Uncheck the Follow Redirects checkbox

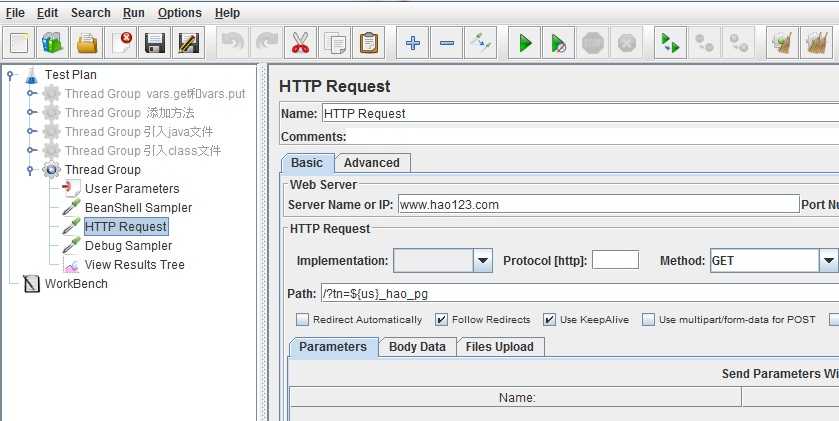441,320
